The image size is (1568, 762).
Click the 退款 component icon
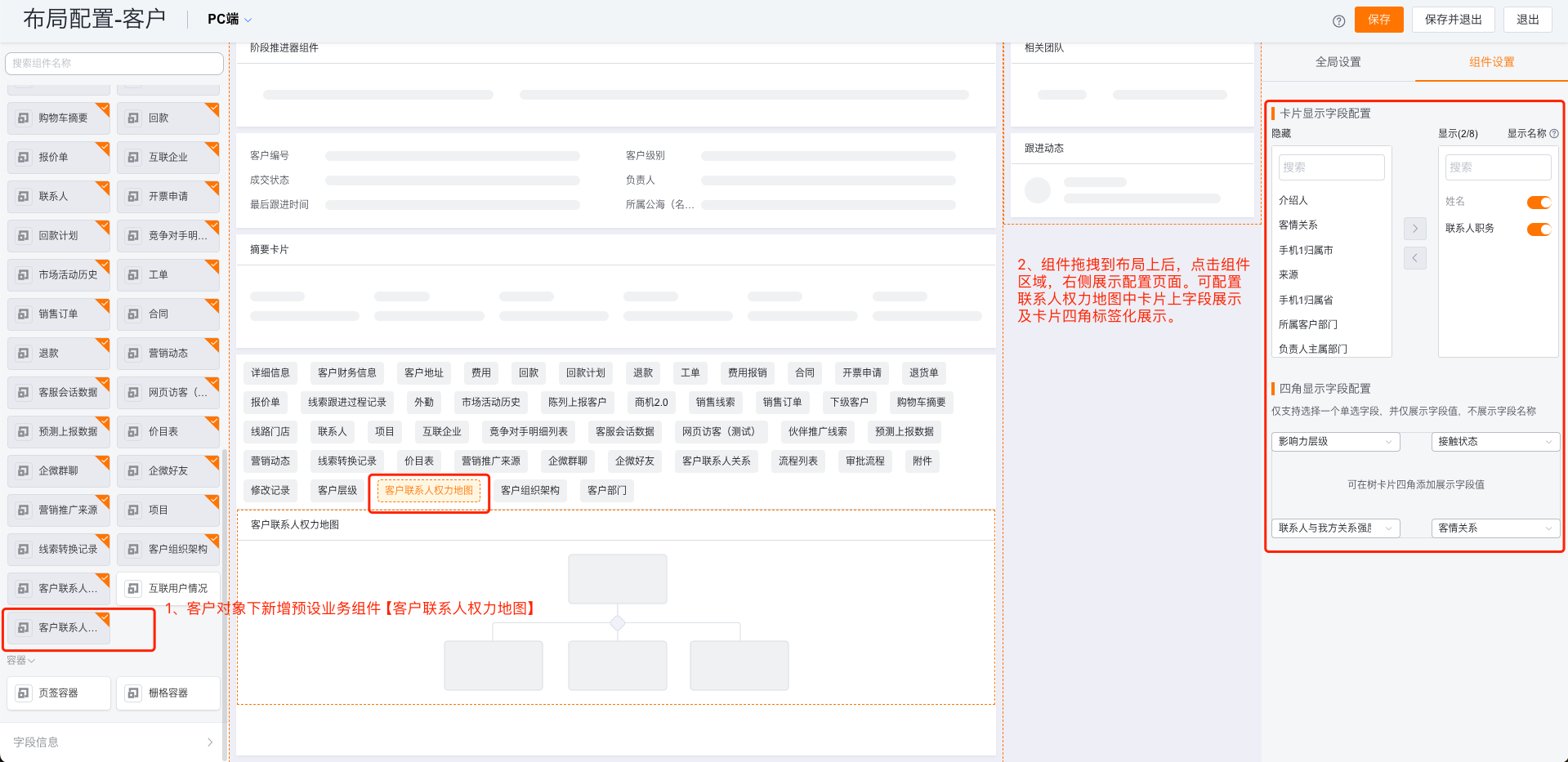(x=24, y=354)
